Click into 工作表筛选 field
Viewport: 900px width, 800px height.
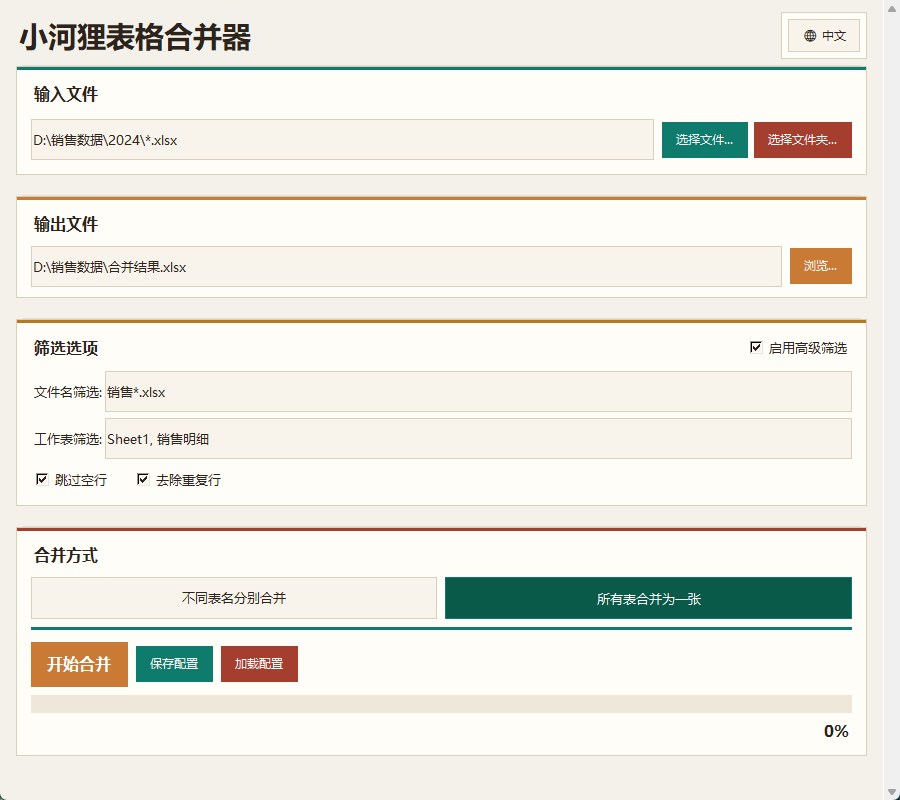click(x=478, y=438)
